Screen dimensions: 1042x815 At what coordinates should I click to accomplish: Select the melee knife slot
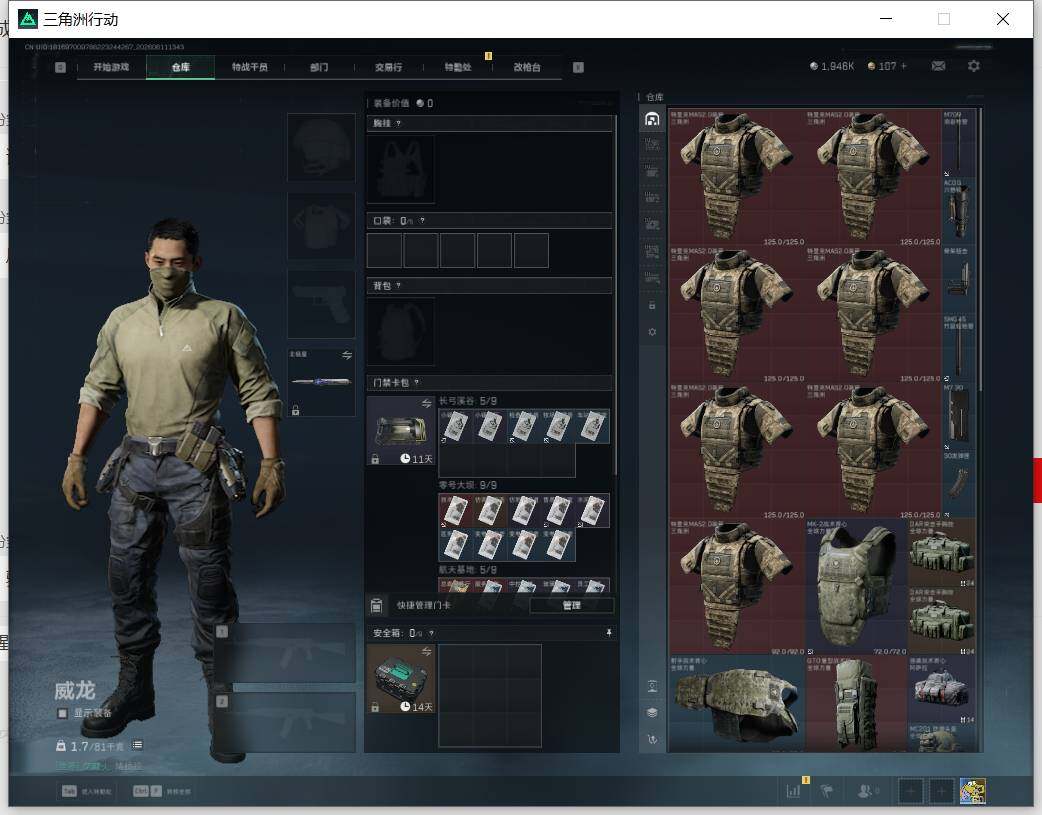click(321, 382)
